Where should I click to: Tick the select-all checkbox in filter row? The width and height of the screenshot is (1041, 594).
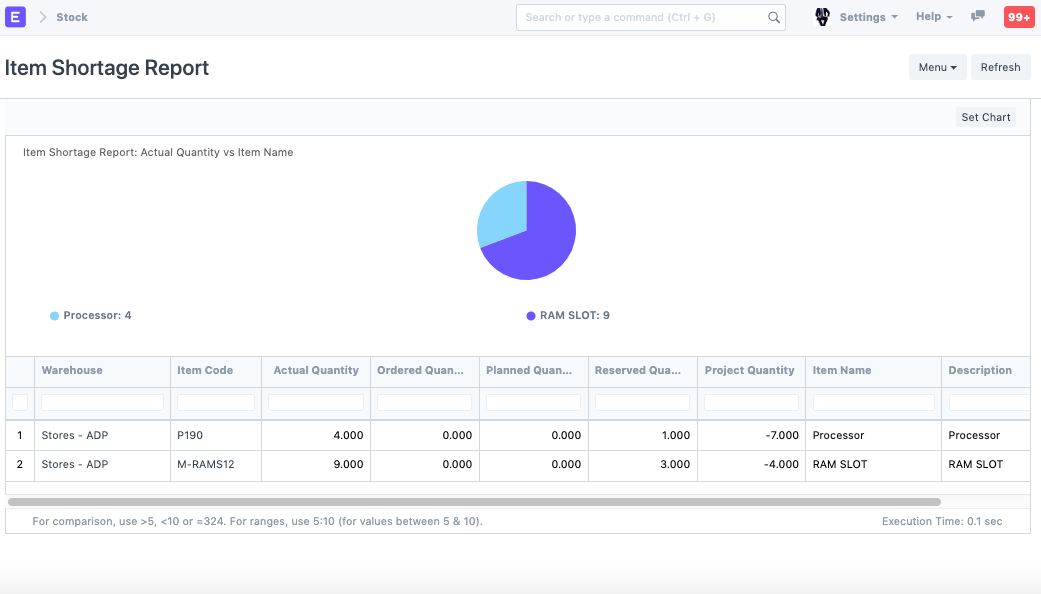[x=20, y=402]
